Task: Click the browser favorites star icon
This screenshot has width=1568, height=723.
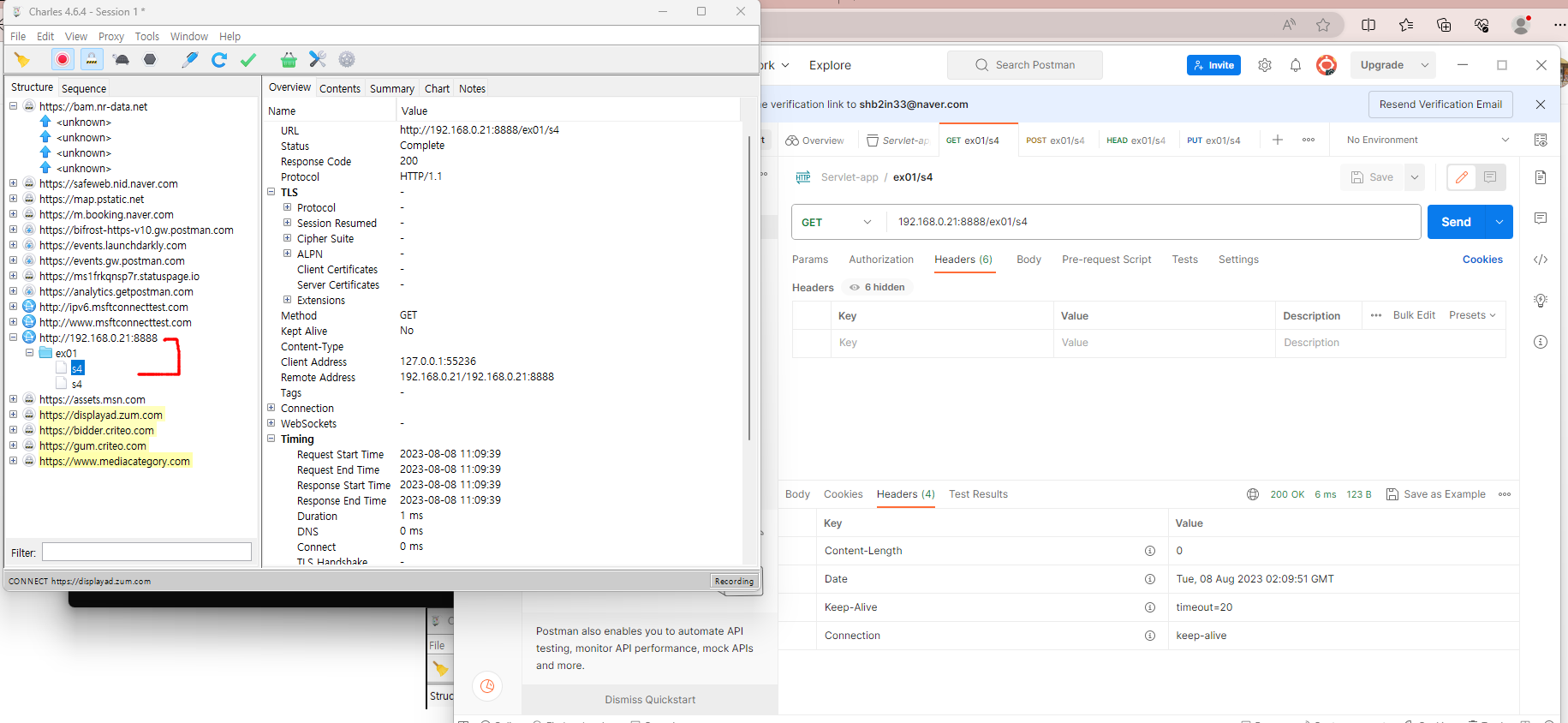Action: (x=1323, y=25)
